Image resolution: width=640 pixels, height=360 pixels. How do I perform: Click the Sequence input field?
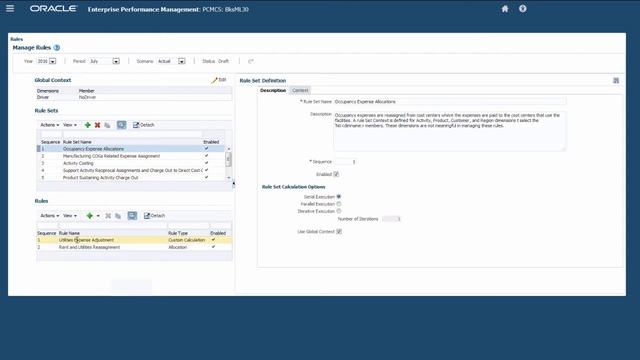(x=345, y=162)
